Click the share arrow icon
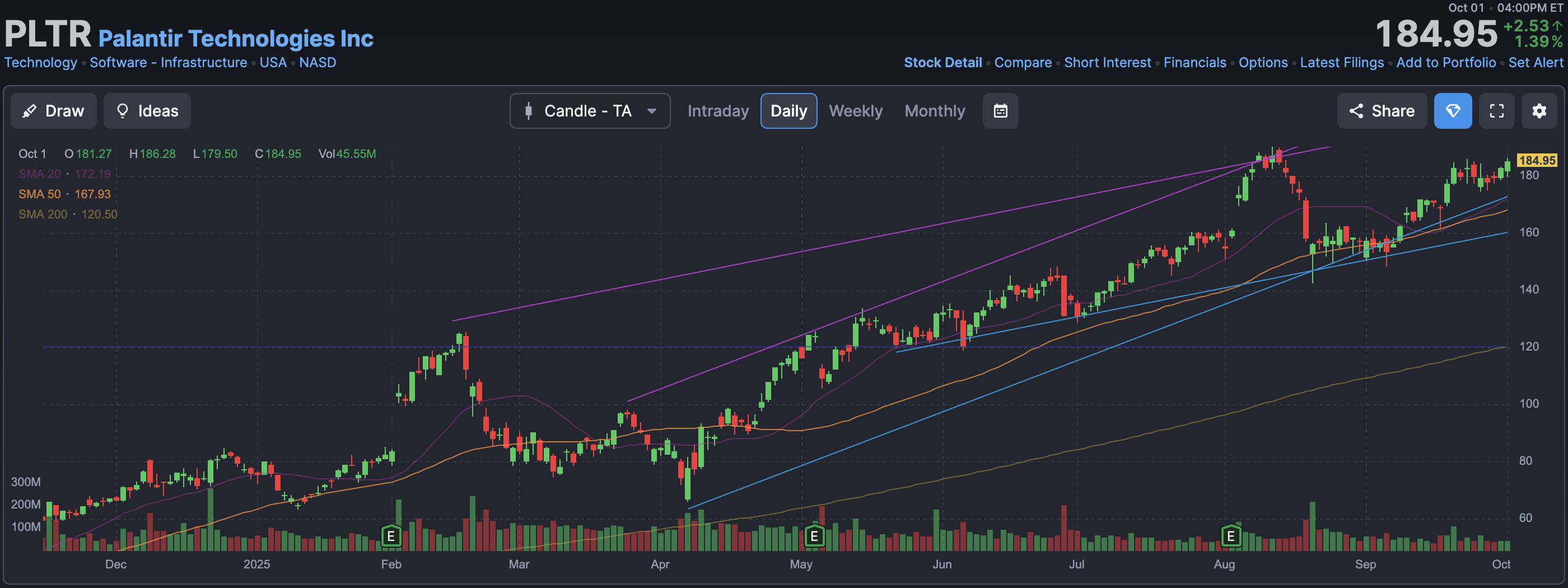1568x588 pixels. point(1356,111)
